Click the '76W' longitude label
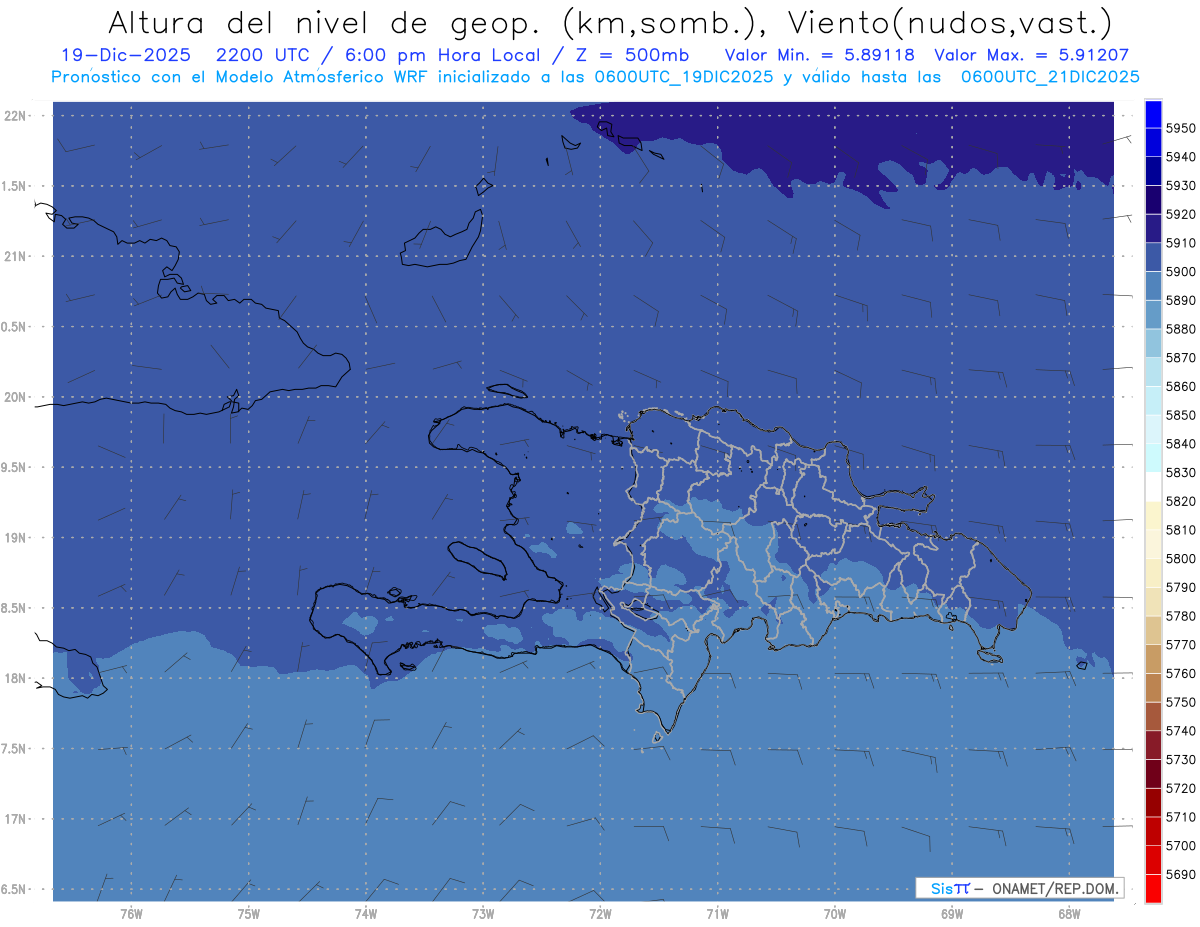Screen dimensions: 1200x927 click(131, 914)
